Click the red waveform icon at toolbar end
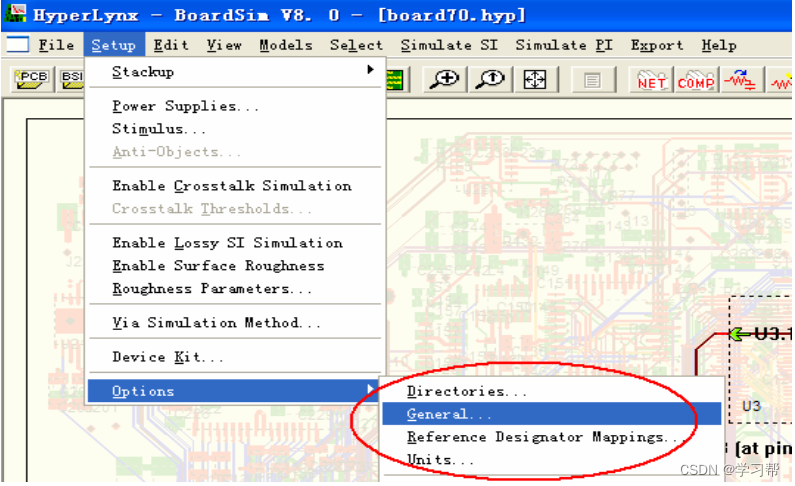795x486 pixels. point(780,80)
